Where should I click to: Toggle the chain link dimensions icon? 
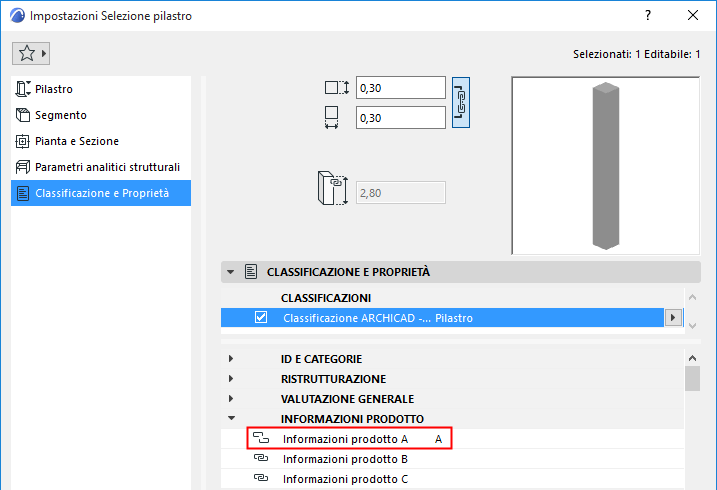pos(461,103)
